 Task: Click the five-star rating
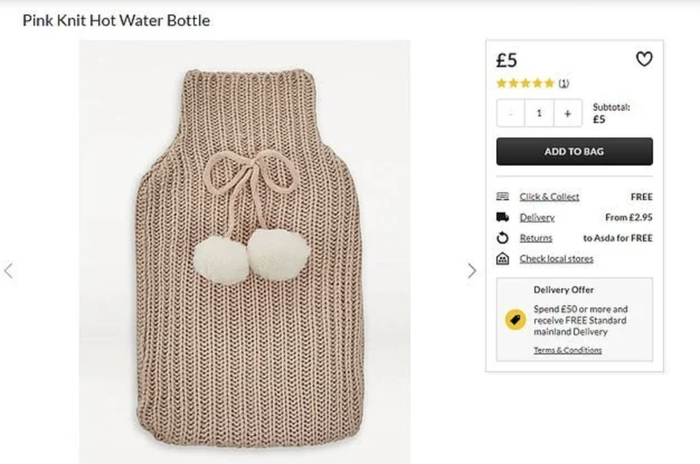525,83
